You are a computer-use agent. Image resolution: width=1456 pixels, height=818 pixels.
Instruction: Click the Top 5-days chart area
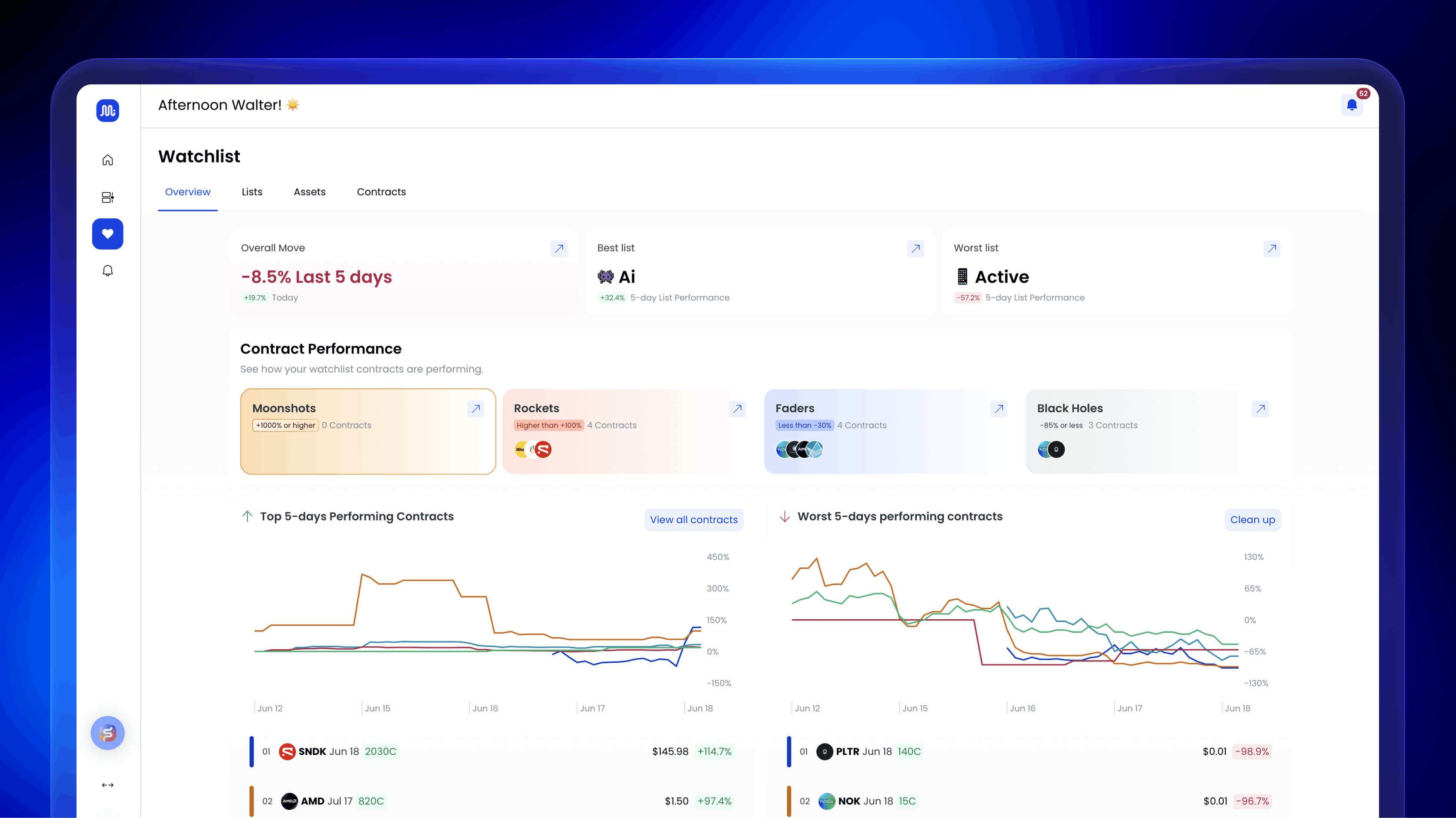[478, 620]
